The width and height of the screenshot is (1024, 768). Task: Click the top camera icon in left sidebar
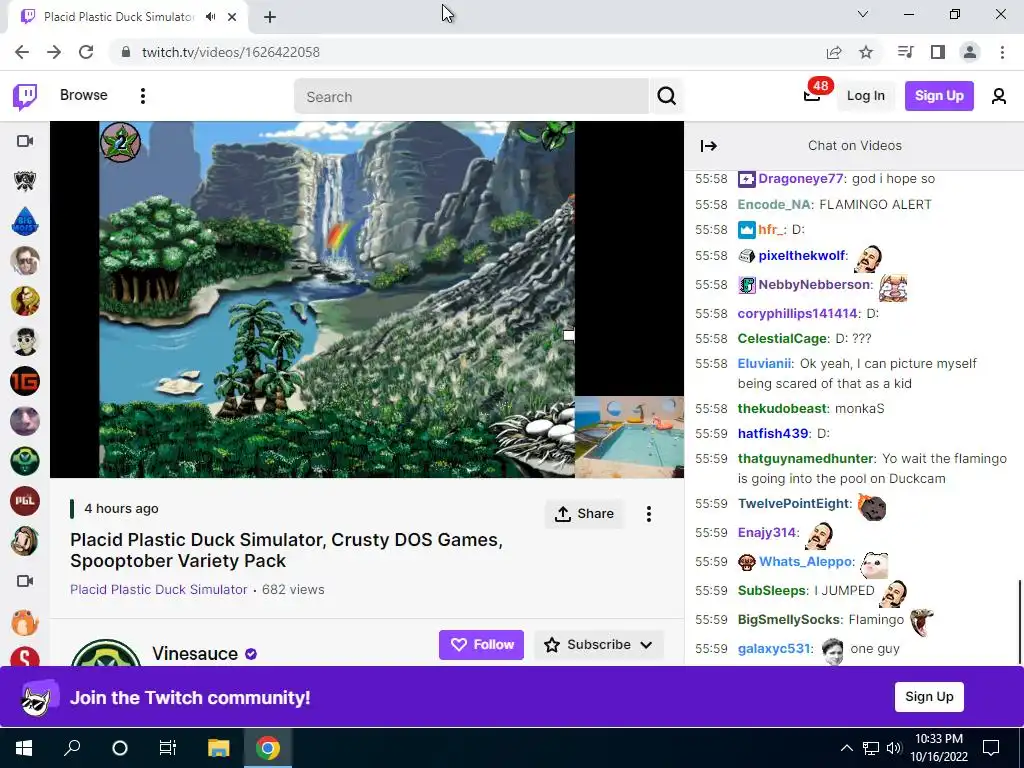tap(25, 141)
